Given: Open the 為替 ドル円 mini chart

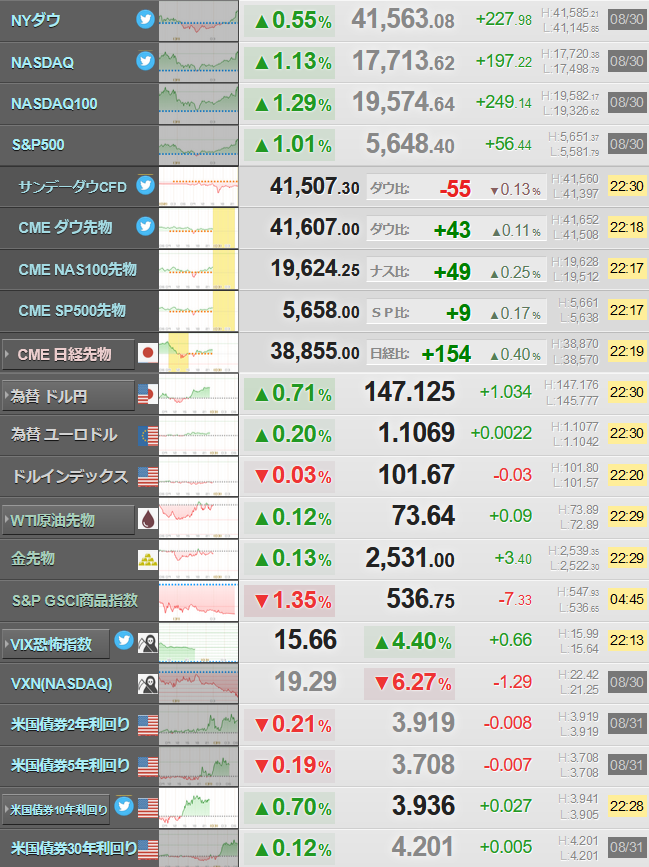Looking at the screenshot, I should (x=198, y=394).
